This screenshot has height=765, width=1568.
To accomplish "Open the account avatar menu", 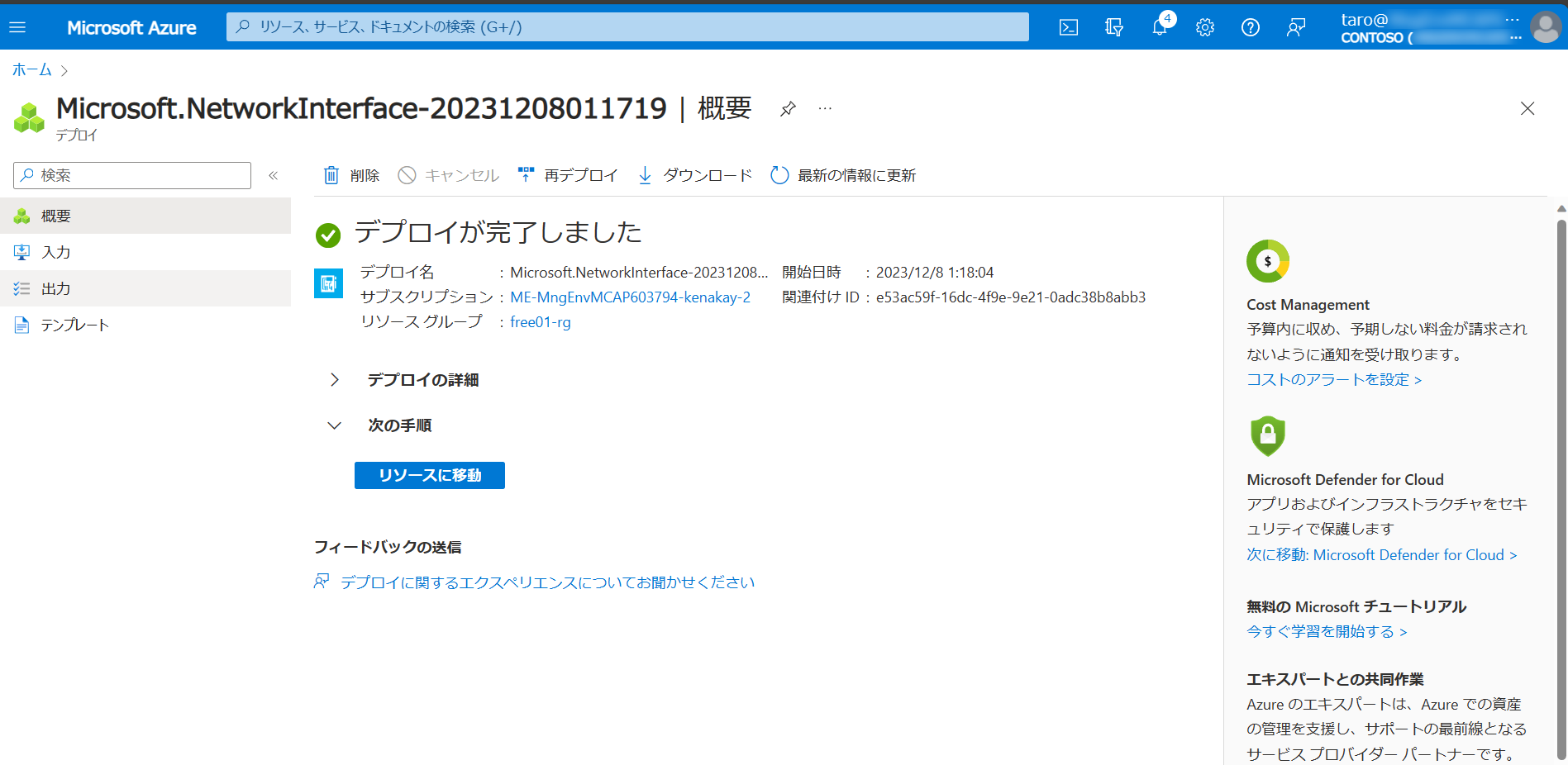I will (x=1545, y=27).
